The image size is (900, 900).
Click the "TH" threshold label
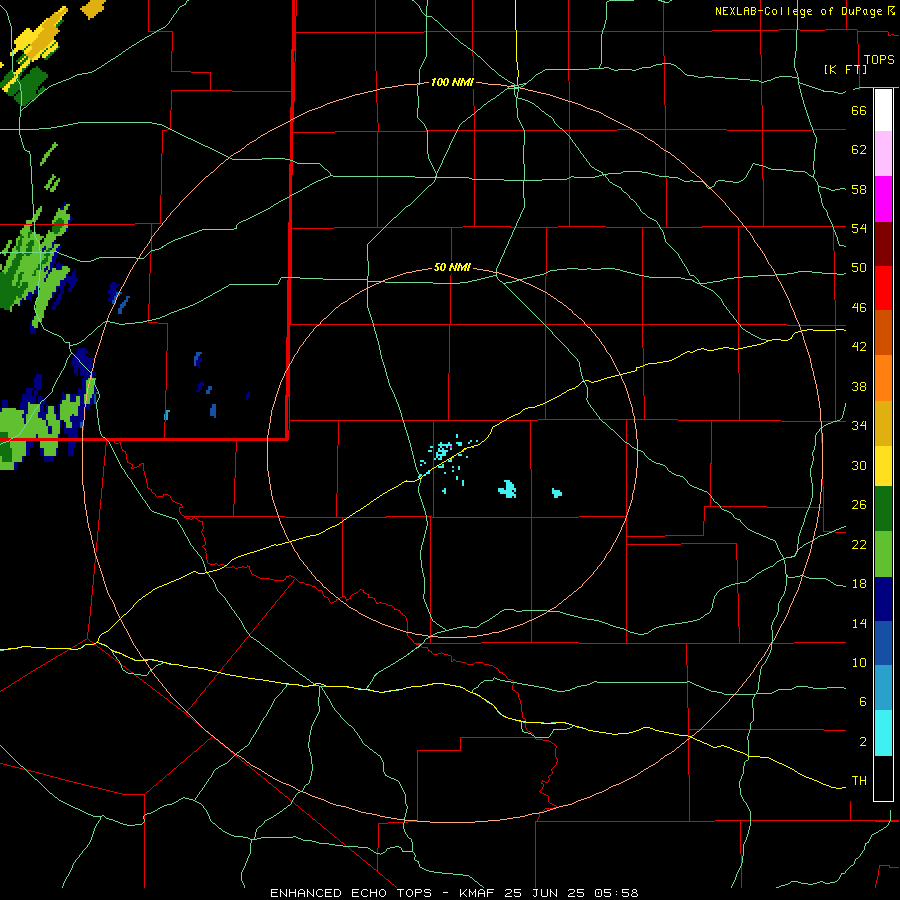click(x=859, y=781)
